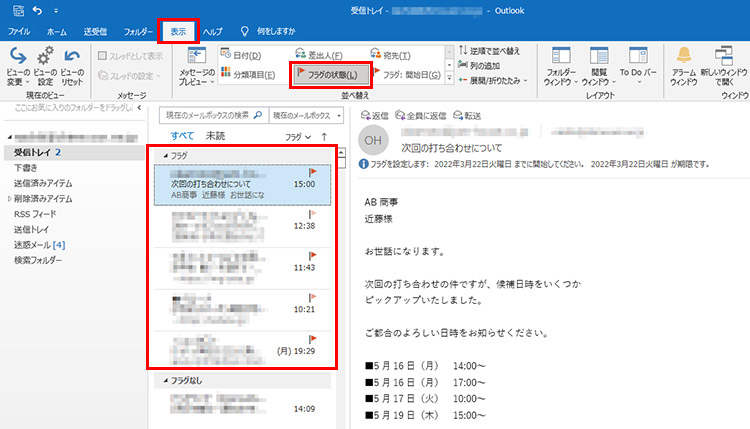Expand the 削除済みアイテム folder
The width and height of the screenshot is (750, 429).
pyautogui.click(x=8, y=199)
